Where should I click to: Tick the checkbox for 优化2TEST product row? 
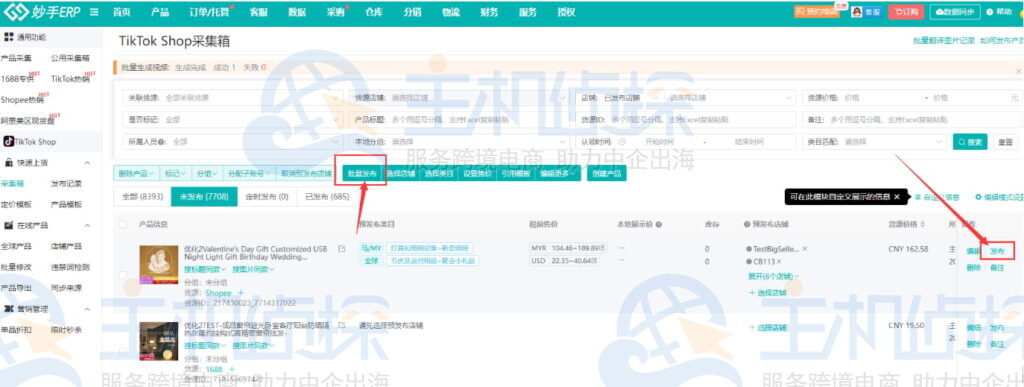(x=123, y=351)
